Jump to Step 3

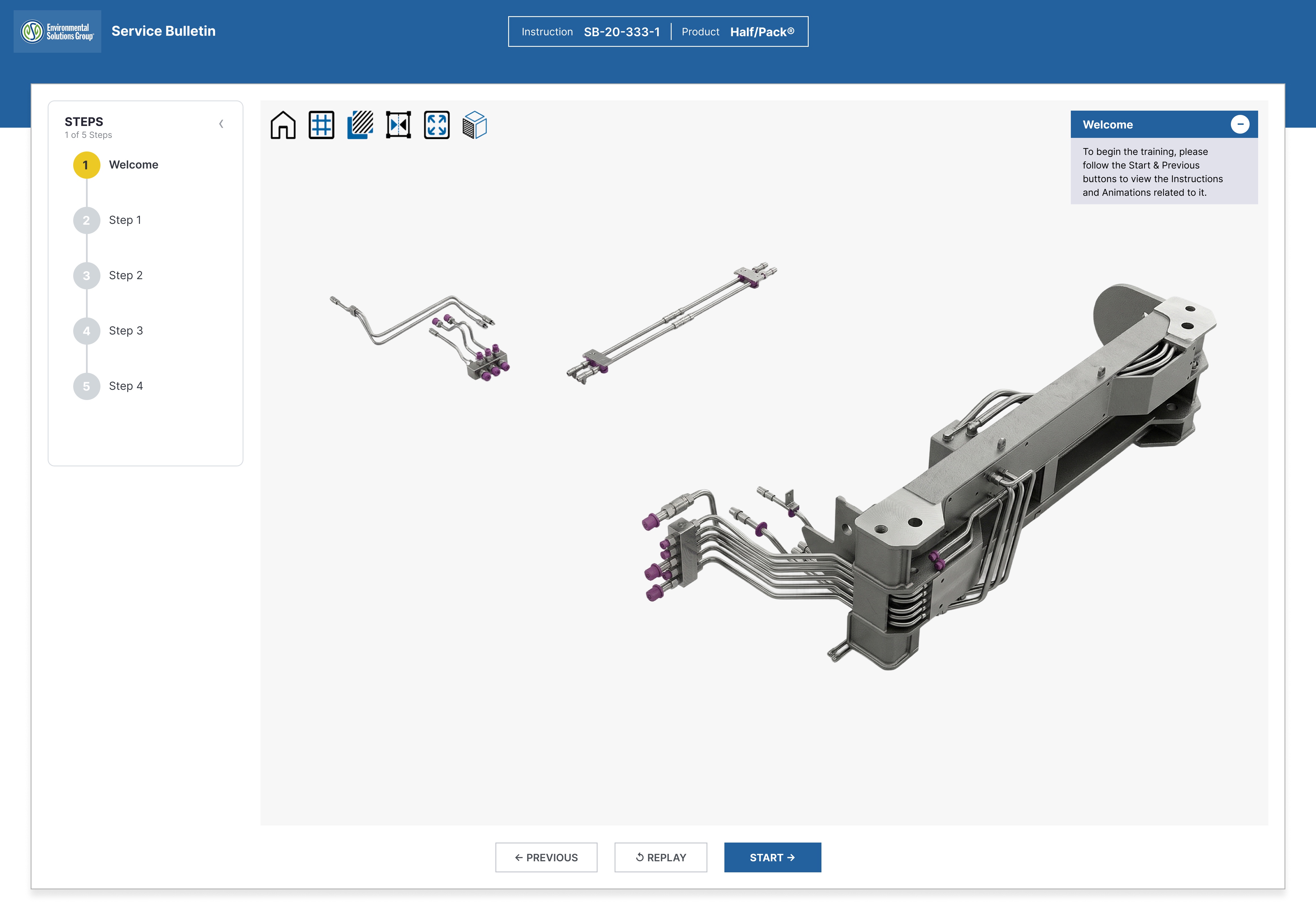125,331
